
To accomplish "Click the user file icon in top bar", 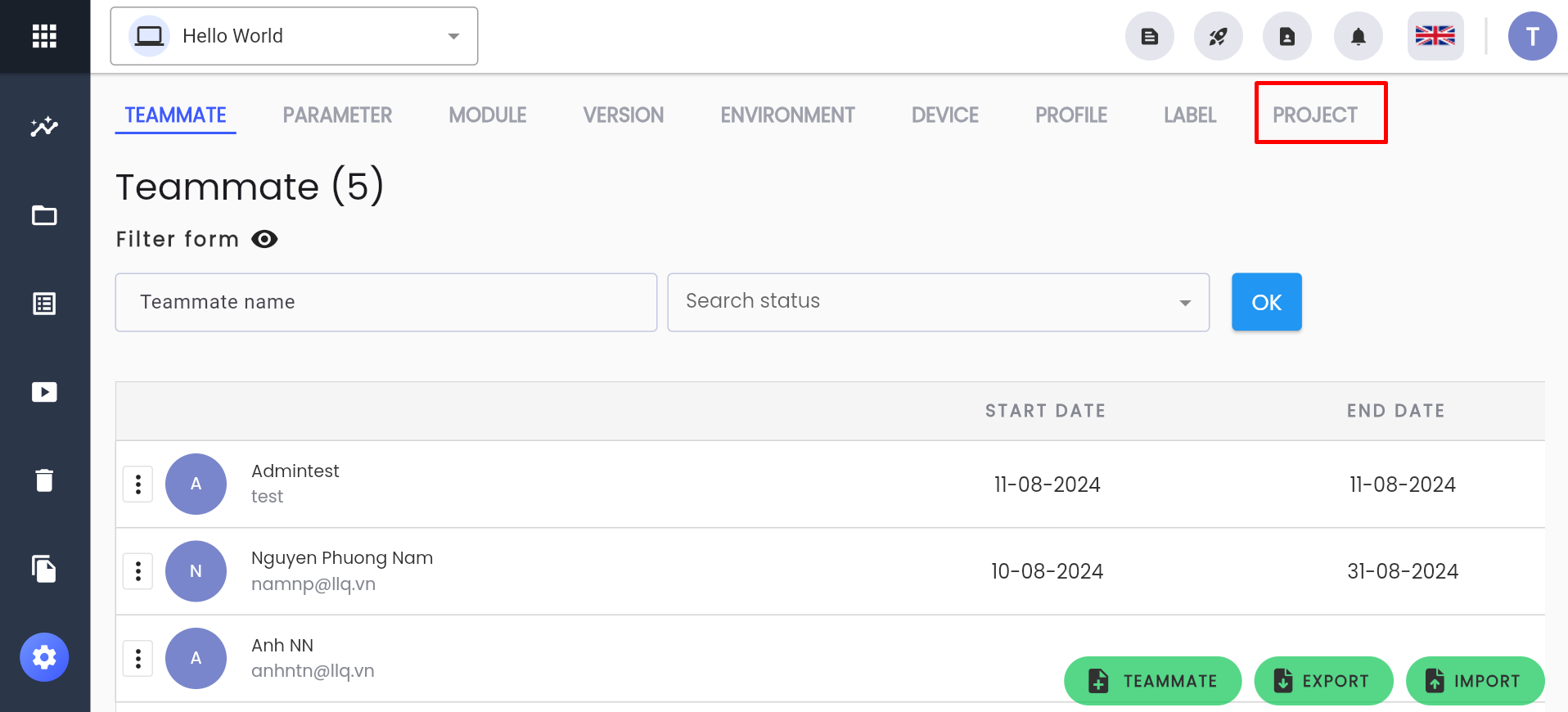I will tap(1287, 36).
